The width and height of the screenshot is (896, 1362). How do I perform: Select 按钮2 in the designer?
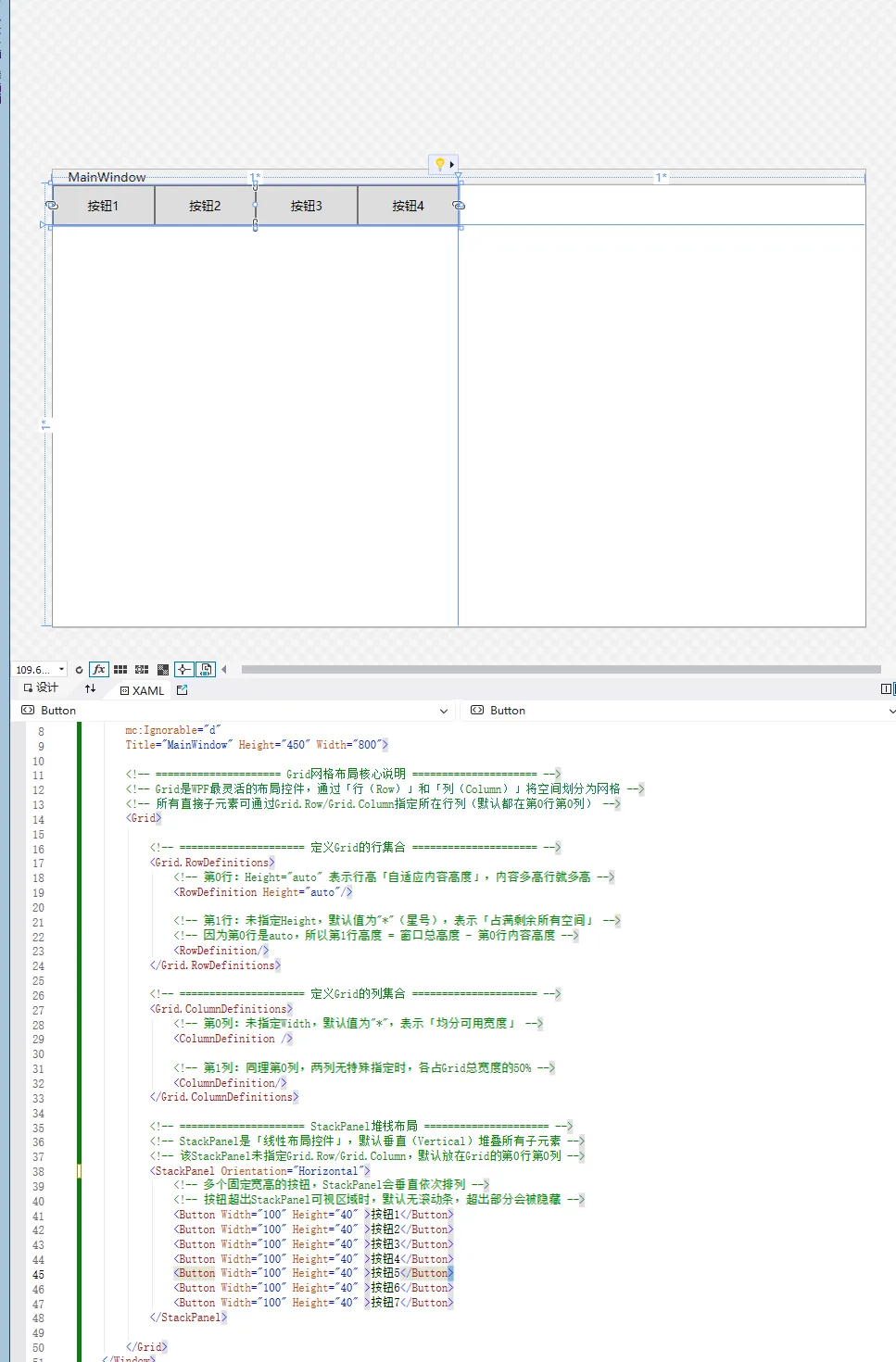click(205, 206)
